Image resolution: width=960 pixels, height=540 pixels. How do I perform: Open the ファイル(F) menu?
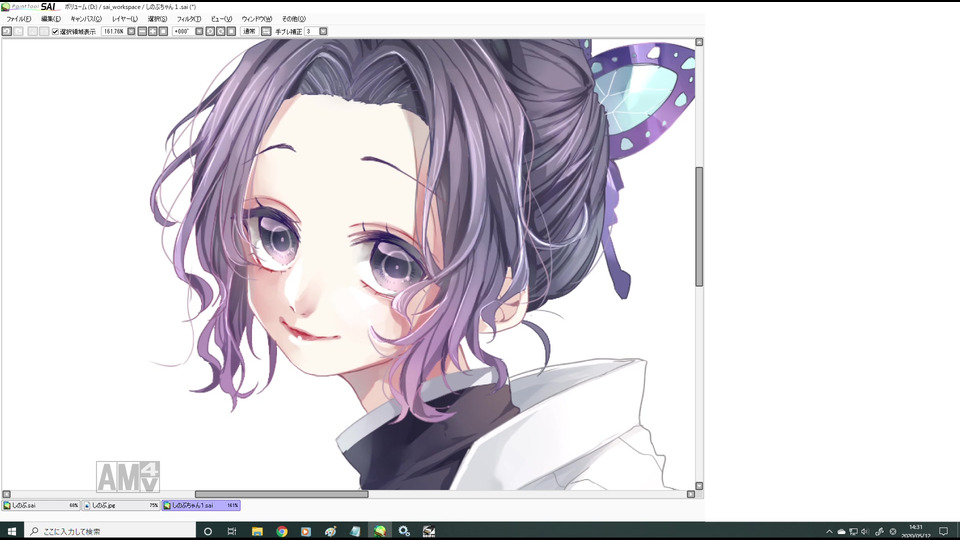[18, 19]
